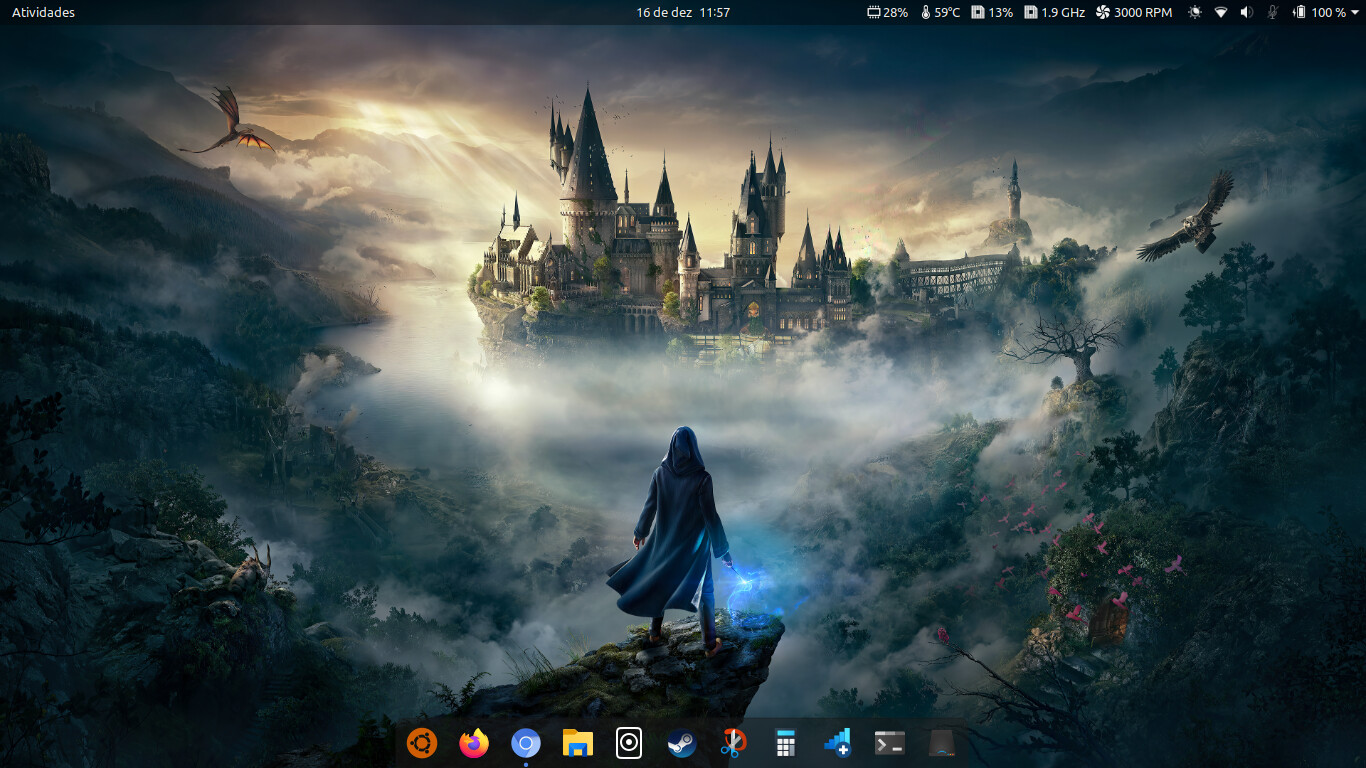
Task: Open the white circle-in-square dock app
Action: coord(629,743)
